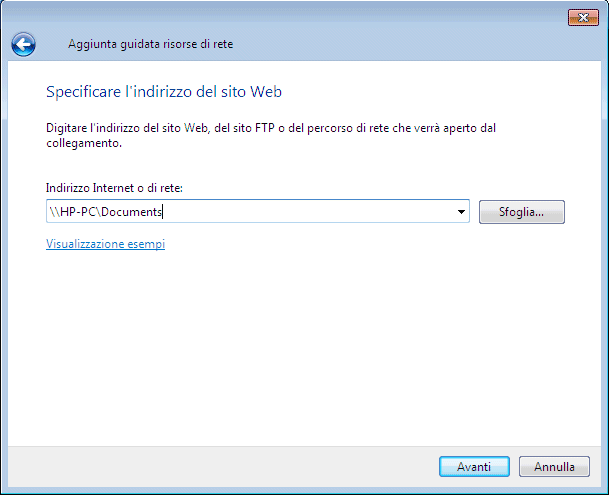Click the 'Digitare l'indirizzo del sito Web' instruction text
The width and height of the screenshot is (609, 495).
click(x=271, y=135)
